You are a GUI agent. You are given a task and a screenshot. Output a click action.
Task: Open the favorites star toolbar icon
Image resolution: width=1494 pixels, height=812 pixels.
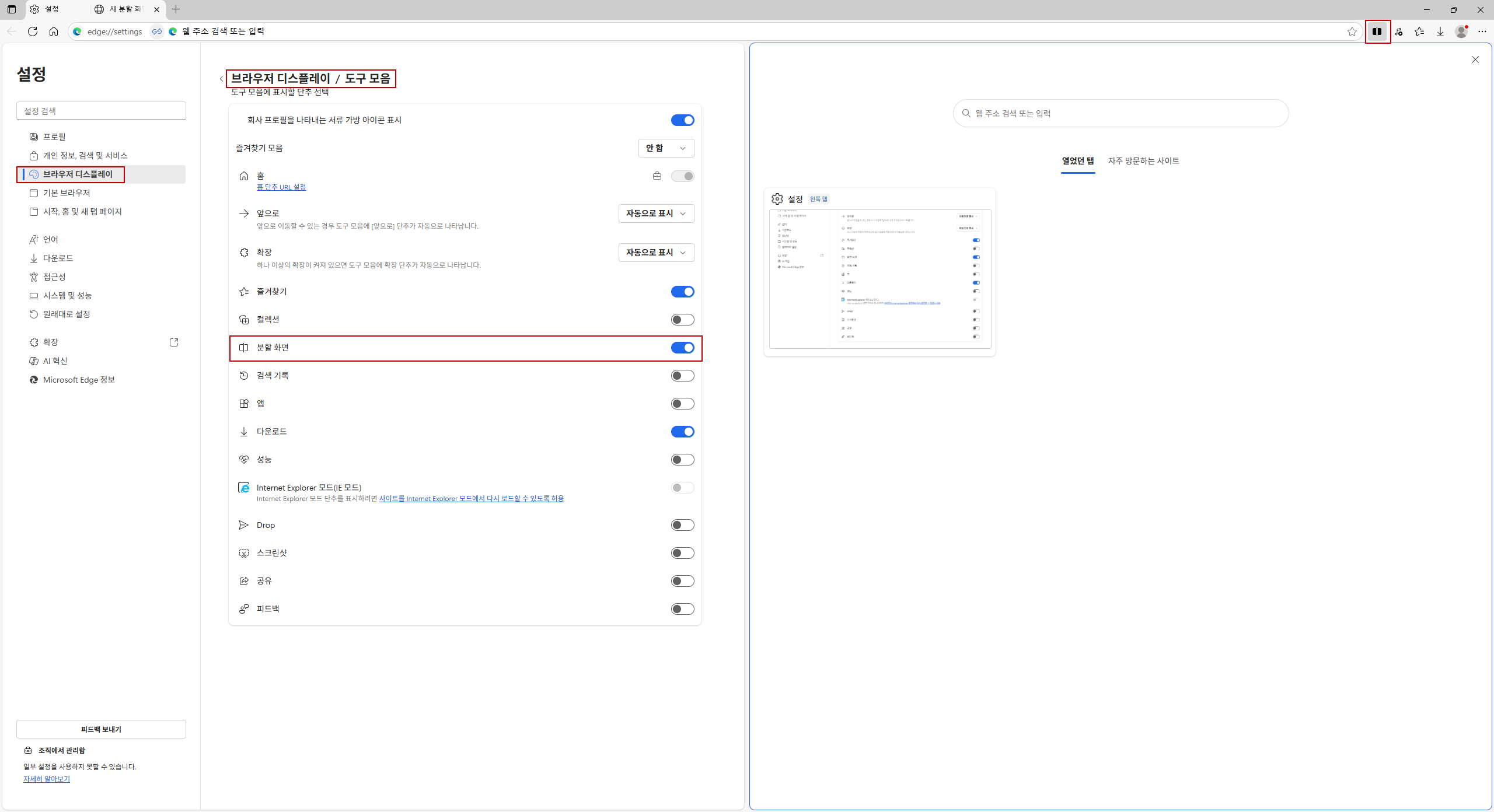click(1419, 32)
